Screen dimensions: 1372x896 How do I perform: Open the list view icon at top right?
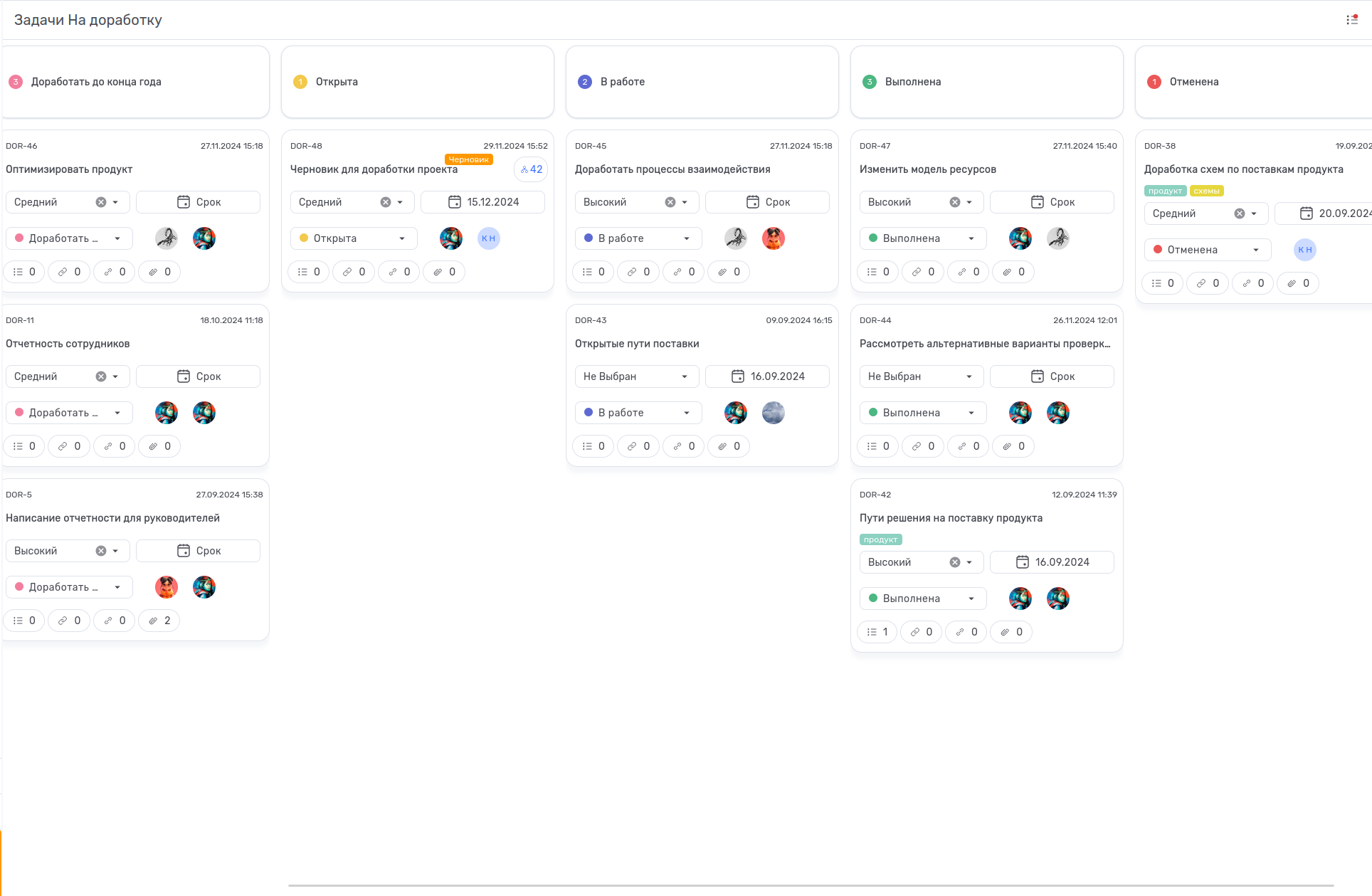click(x=1351, y=20)
